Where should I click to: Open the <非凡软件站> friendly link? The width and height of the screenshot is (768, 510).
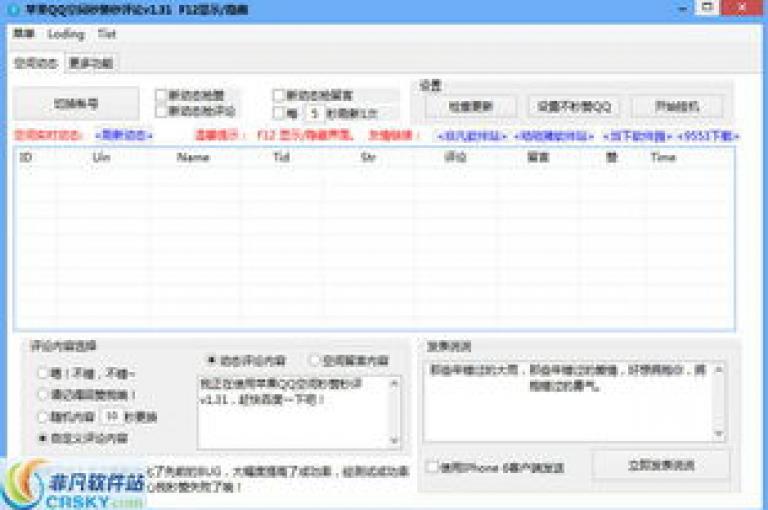click(x=471, y=136)
